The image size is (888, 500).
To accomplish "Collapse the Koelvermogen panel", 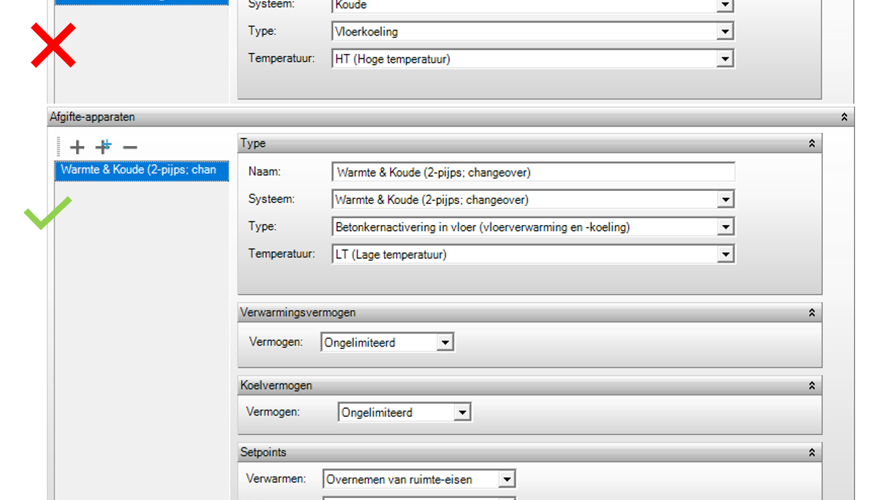I will pos(811,385).
